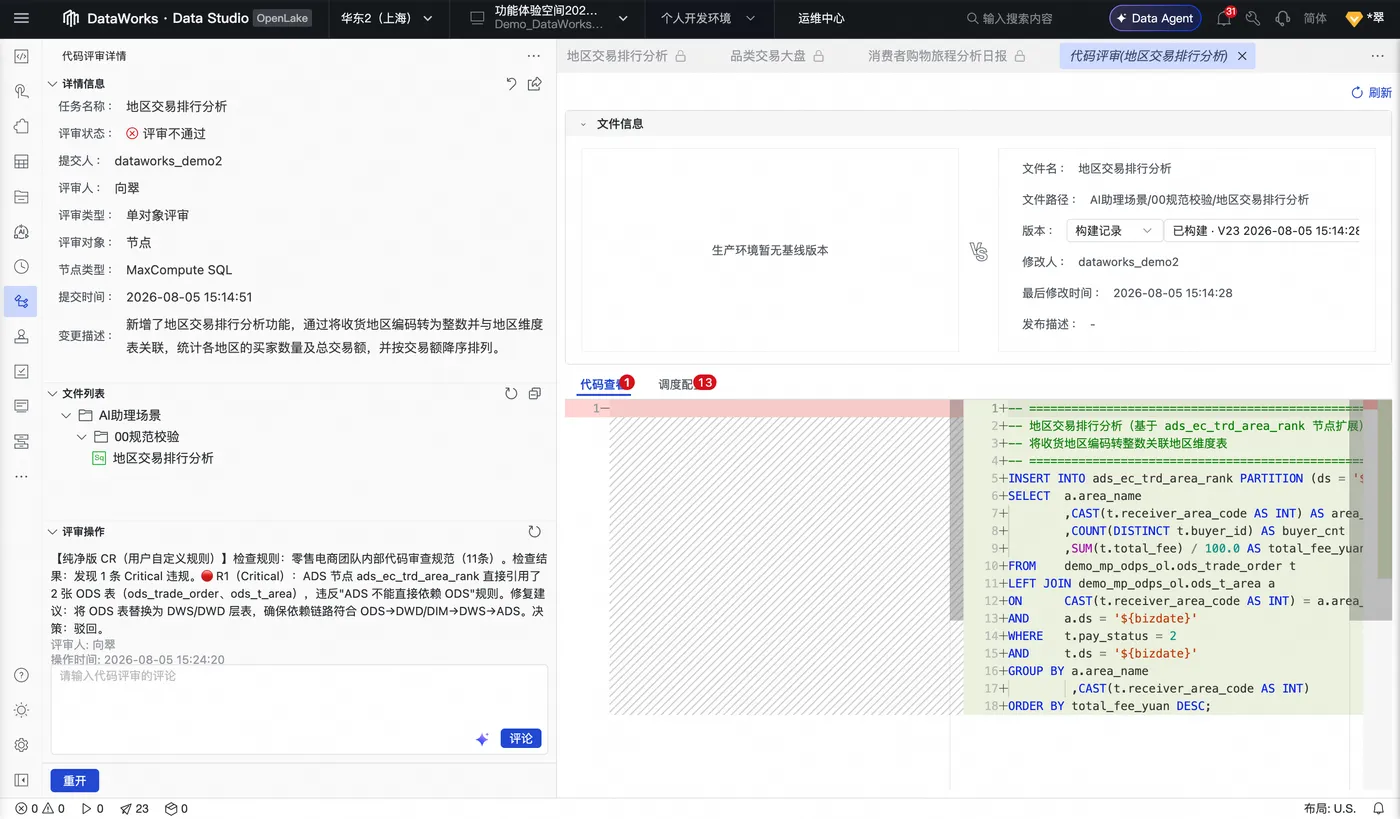Collapse the side panel with bottom icon

[x=21, y=780]
